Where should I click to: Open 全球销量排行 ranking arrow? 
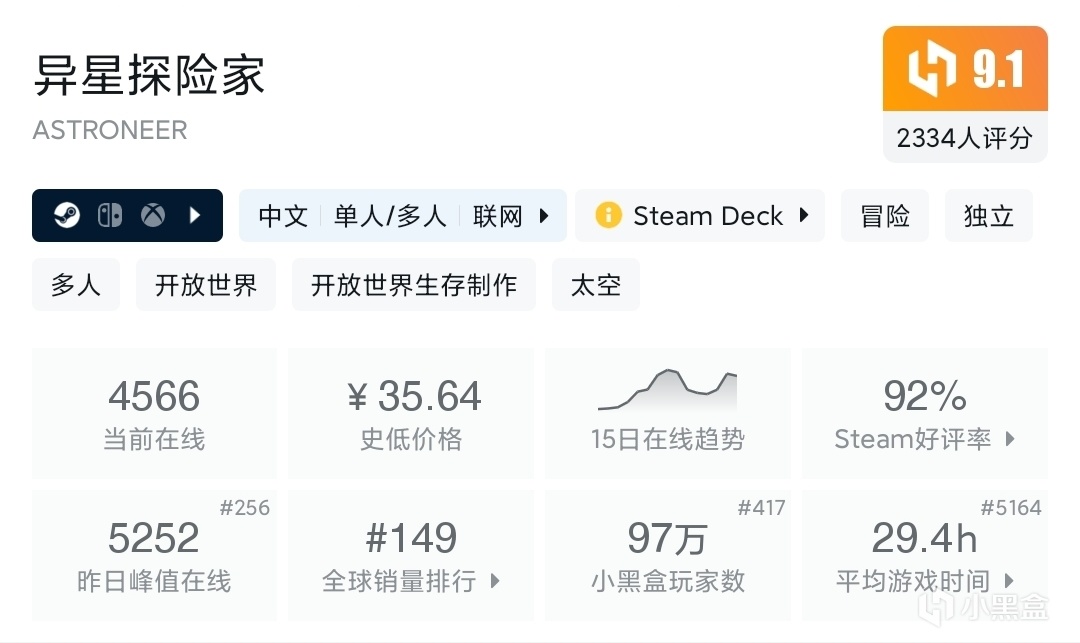point(495,581)
